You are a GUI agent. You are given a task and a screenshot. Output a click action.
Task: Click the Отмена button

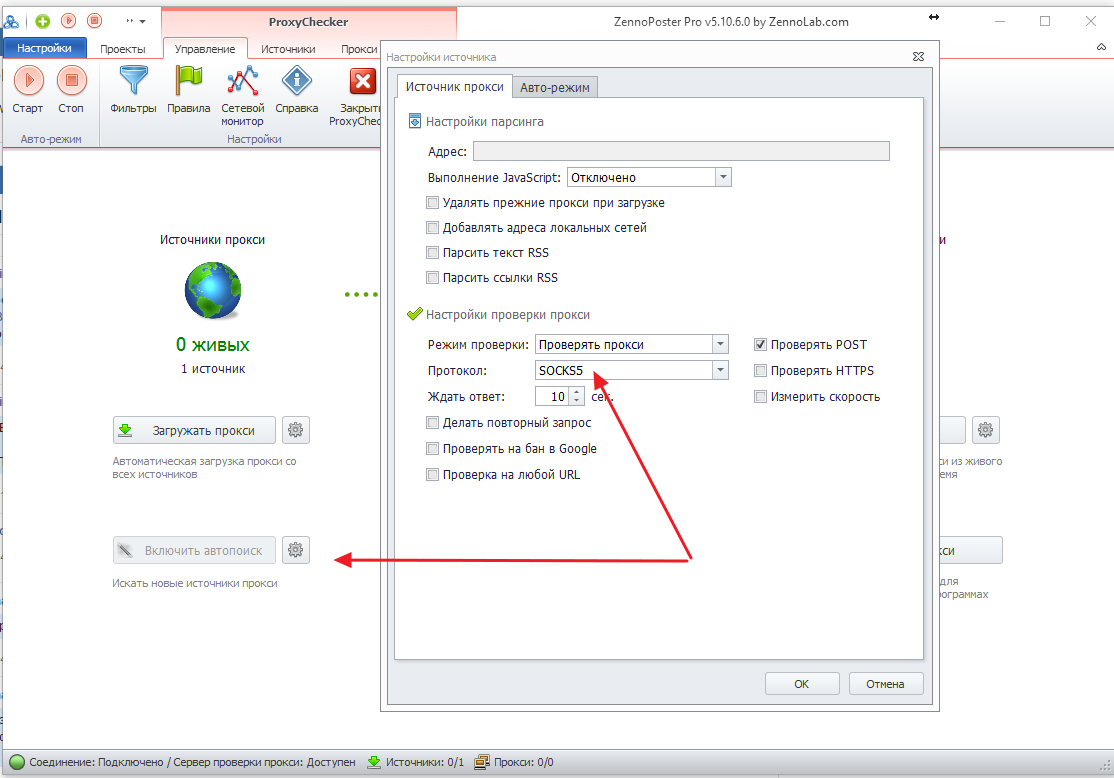pyautogui.click(x=885, y=684)
